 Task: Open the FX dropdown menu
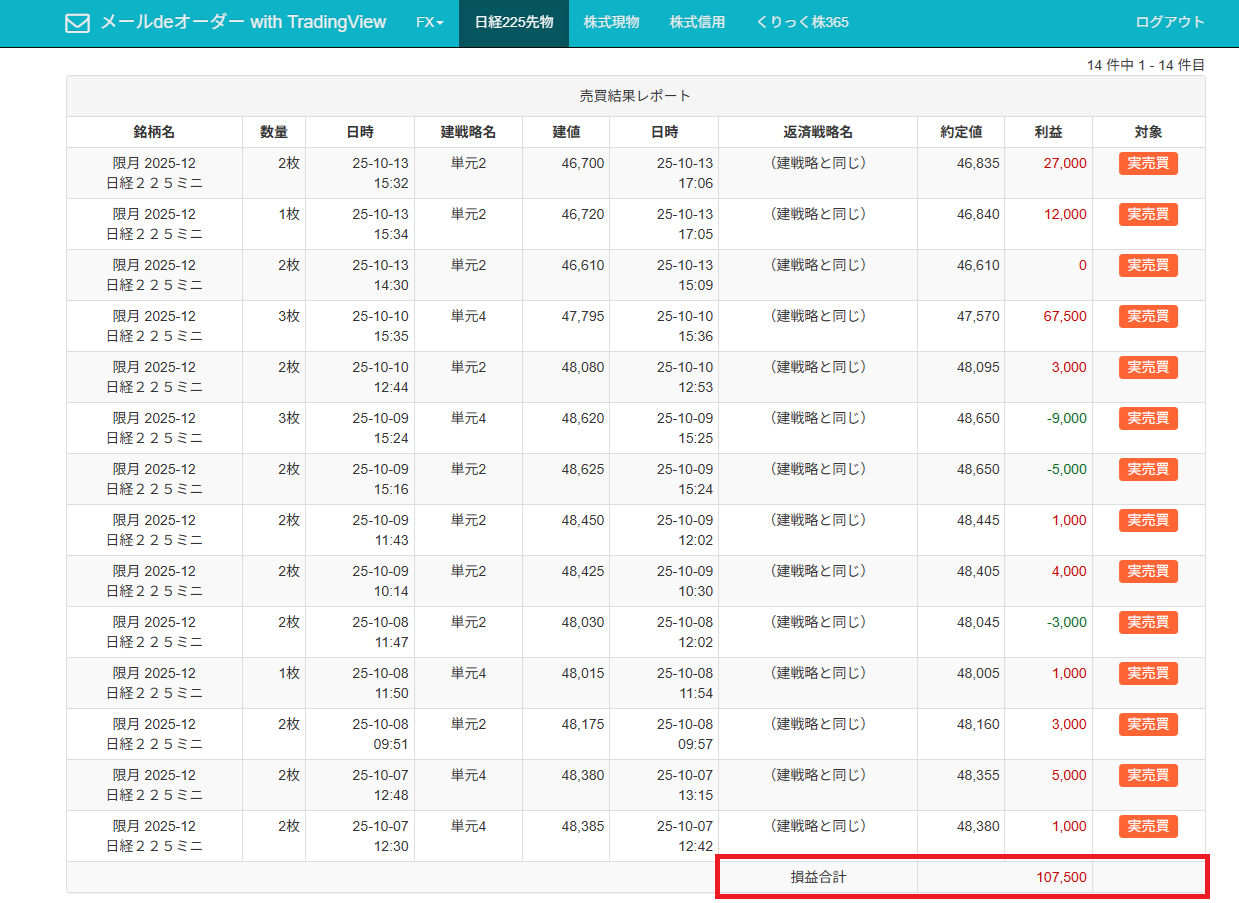(429, 22)
